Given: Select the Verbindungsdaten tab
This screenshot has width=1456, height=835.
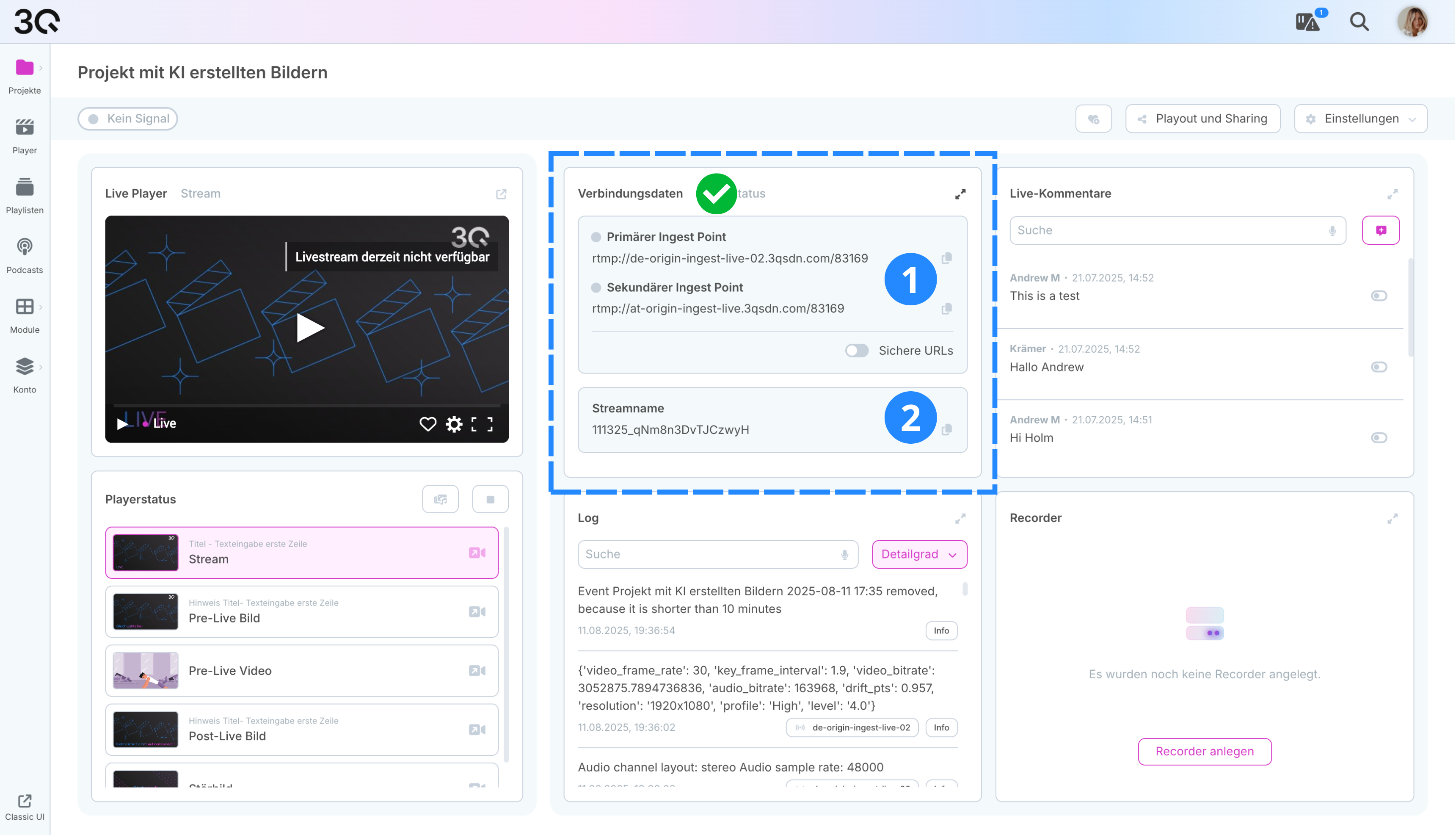Looking at the screenshot, I should [x=630, y=194].
